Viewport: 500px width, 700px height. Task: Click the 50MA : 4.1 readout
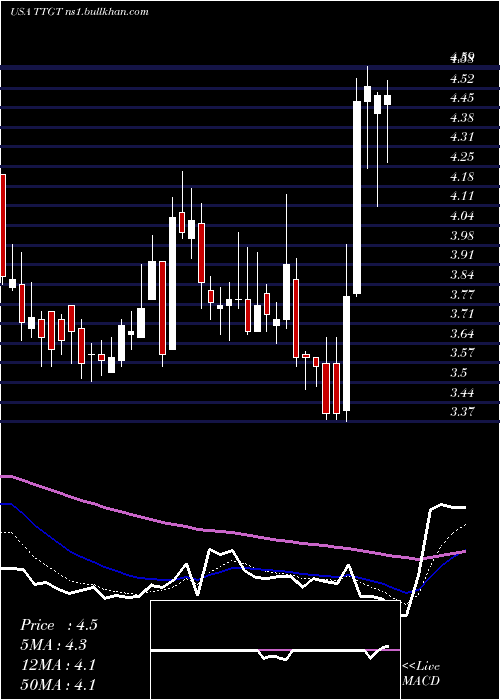pyautogui.click(x=58, y=685)
